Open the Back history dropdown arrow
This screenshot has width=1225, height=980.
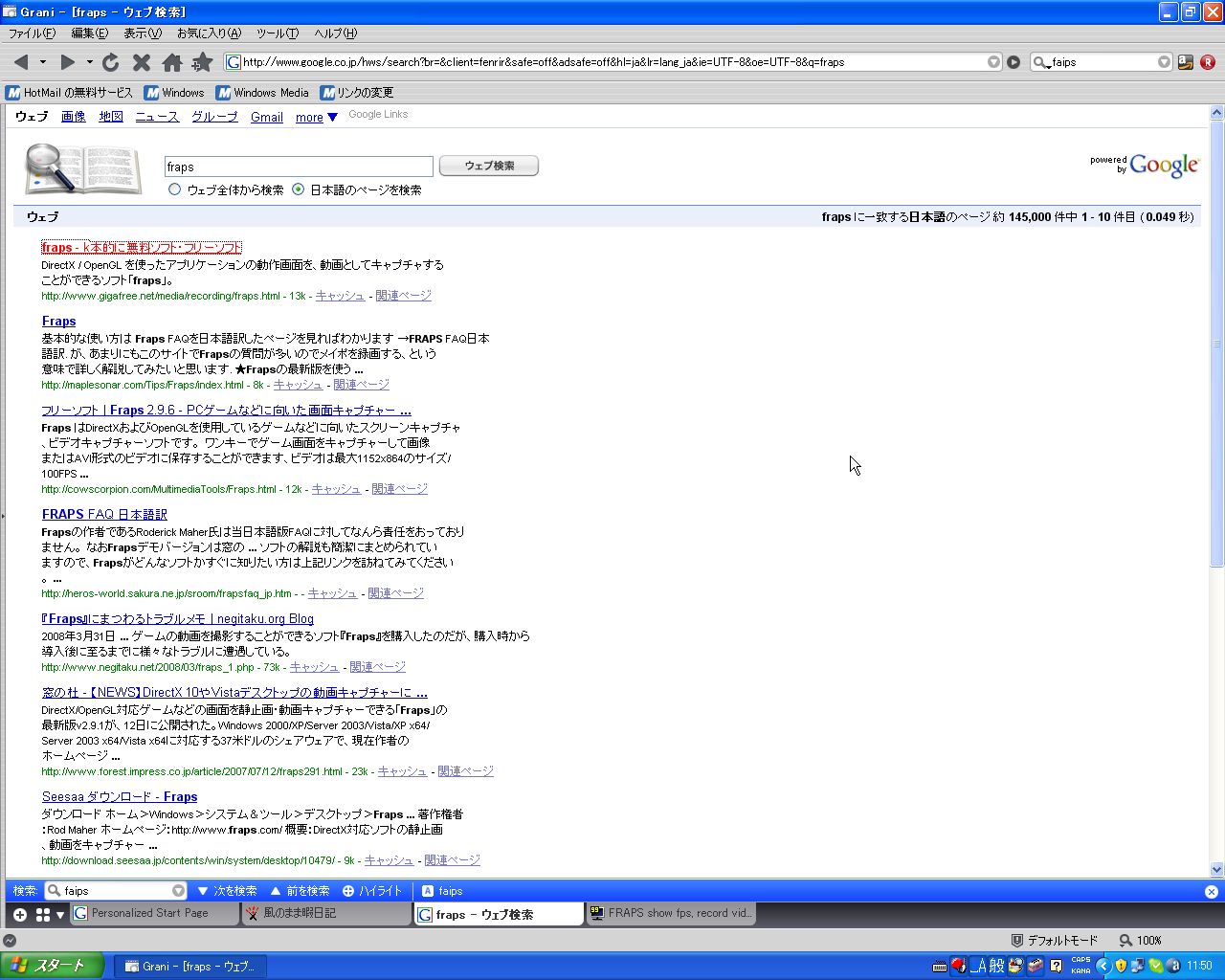coord(43,62)
